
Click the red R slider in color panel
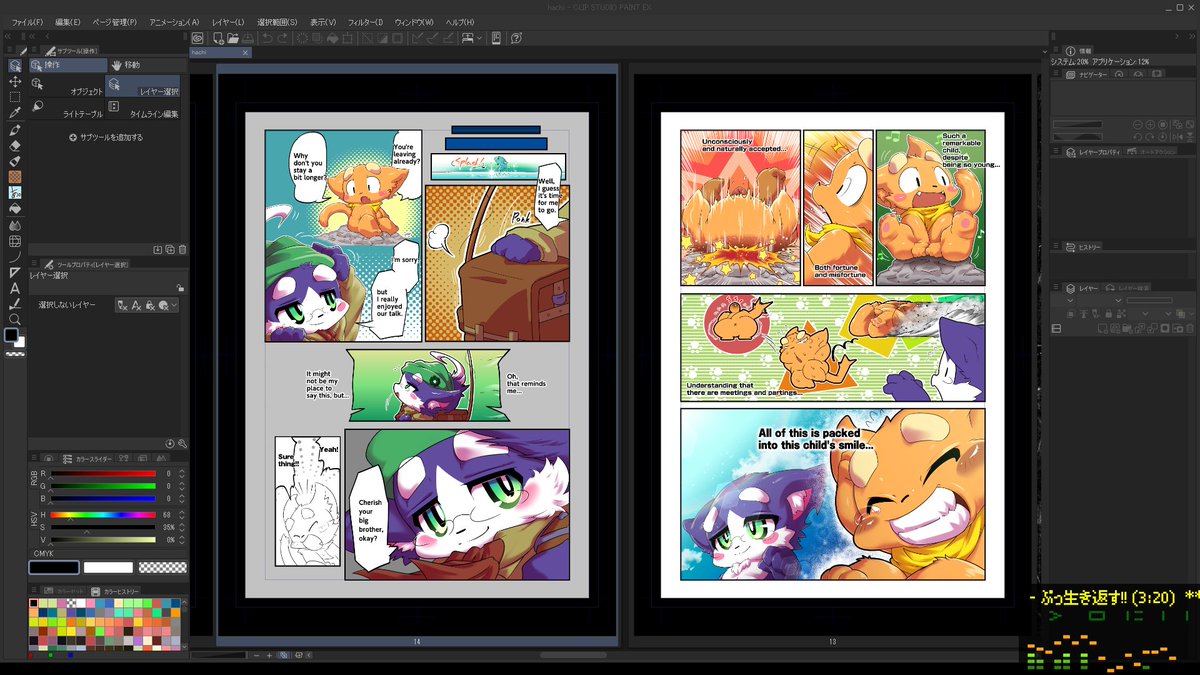click(x=103, y=474)
